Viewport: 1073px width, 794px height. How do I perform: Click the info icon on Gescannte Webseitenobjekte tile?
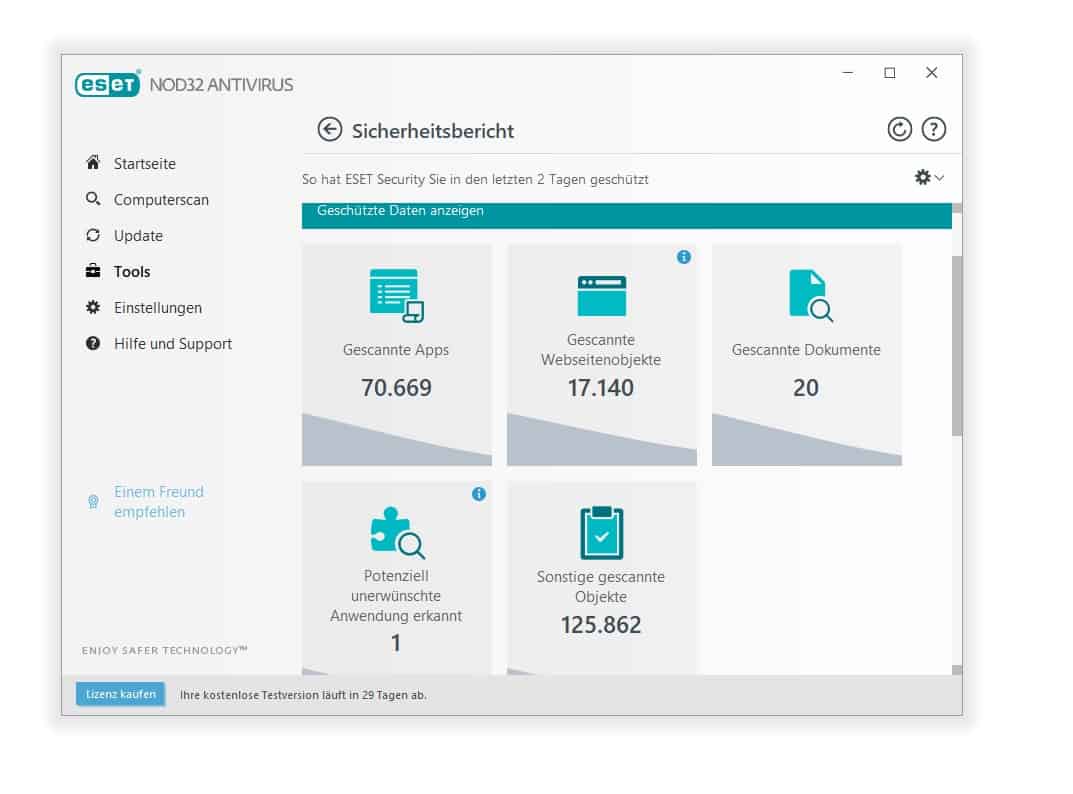[684, 257]
